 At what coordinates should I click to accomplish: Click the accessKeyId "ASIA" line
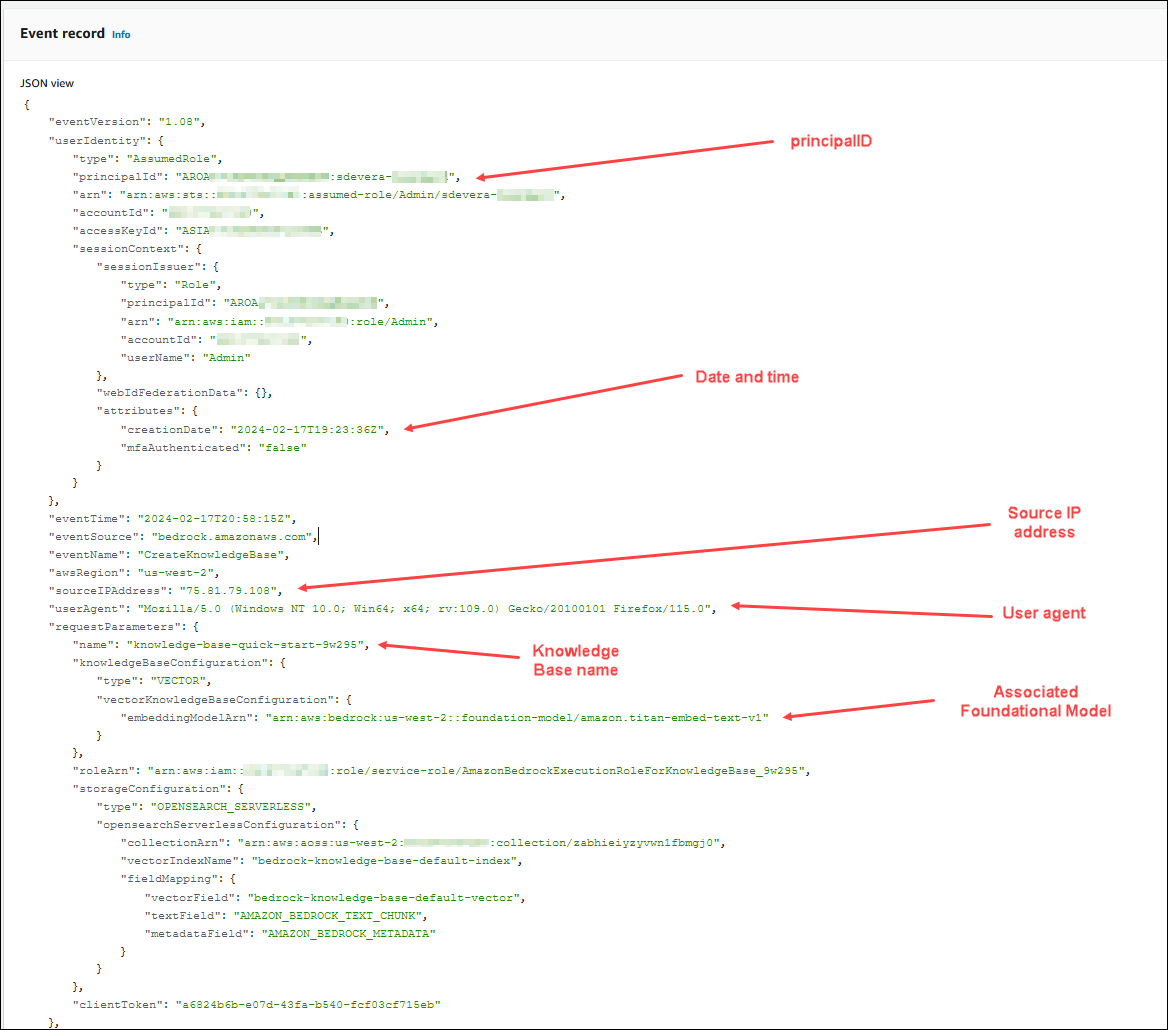(x=203, y=231)
